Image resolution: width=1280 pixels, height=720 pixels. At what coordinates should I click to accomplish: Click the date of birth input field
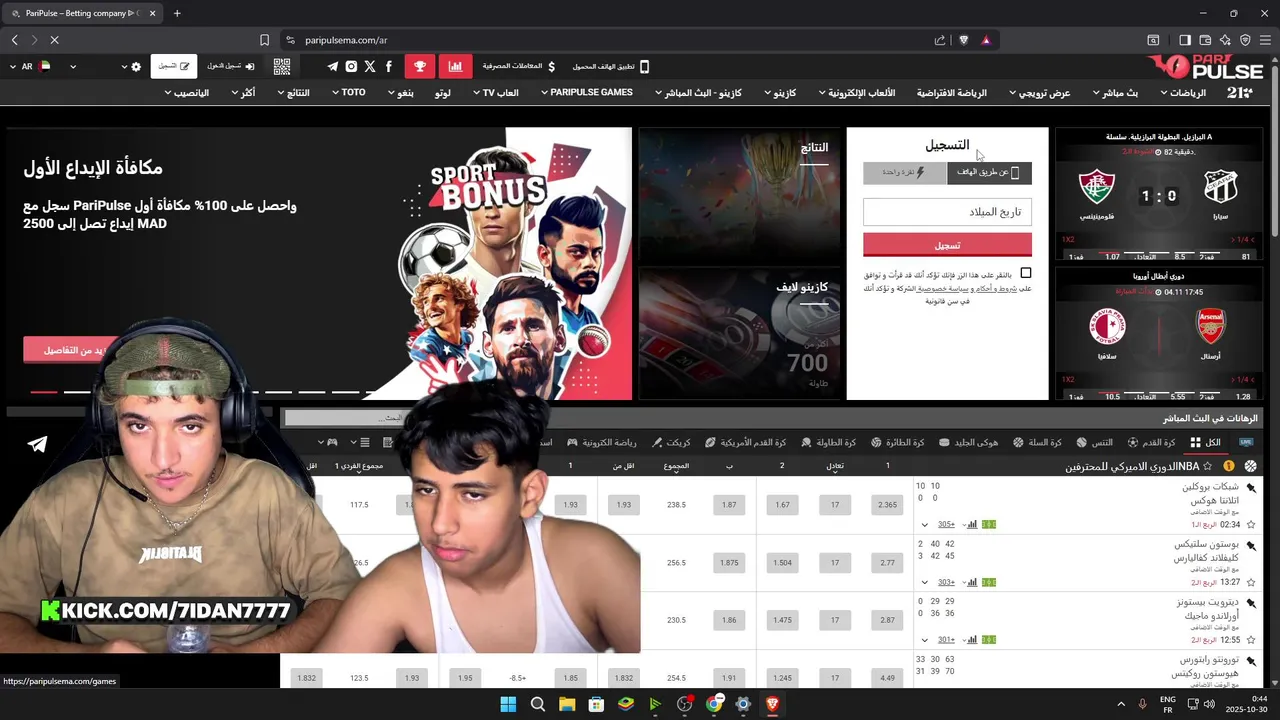pos(947,212)
